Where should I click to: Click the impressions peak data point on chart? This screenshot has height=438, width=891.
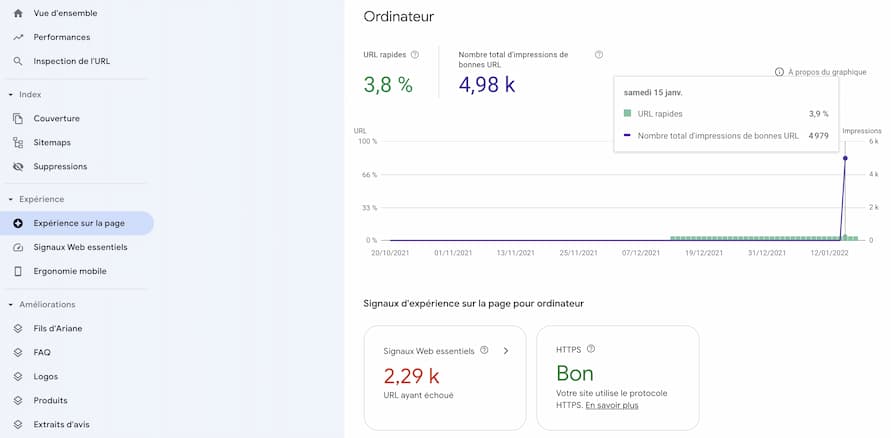pyautogui.click(x=845, y=158)
